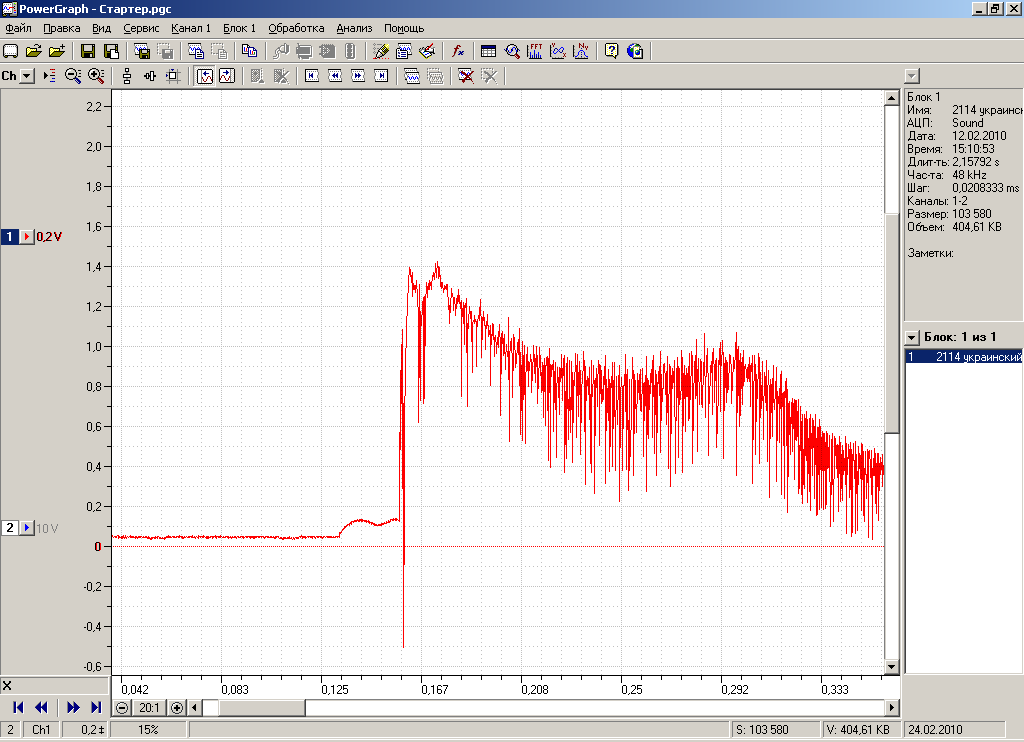Select channel 1 number box
The height and width of the screenshot is (742, 1024).
click(x=10, y=236)
